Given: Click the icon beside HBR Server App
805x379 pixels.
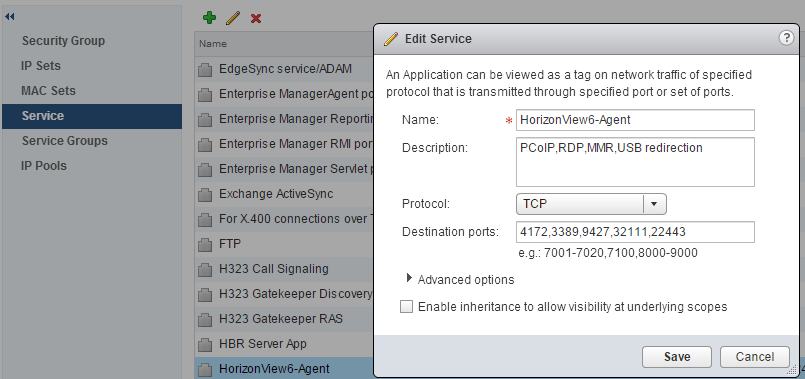Looking at the screenshot, I should click(x=205, y=345).
